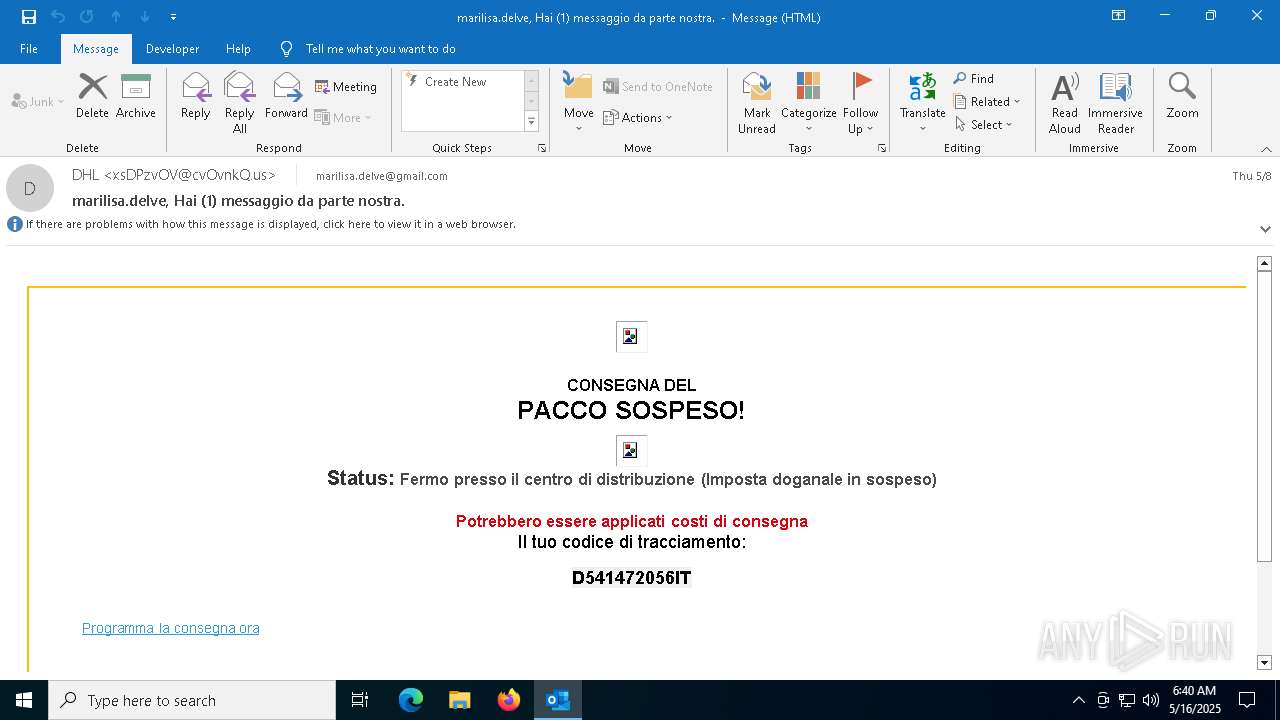
Task: Click Ribbon Display Options button
Action: click(1119, 16)
